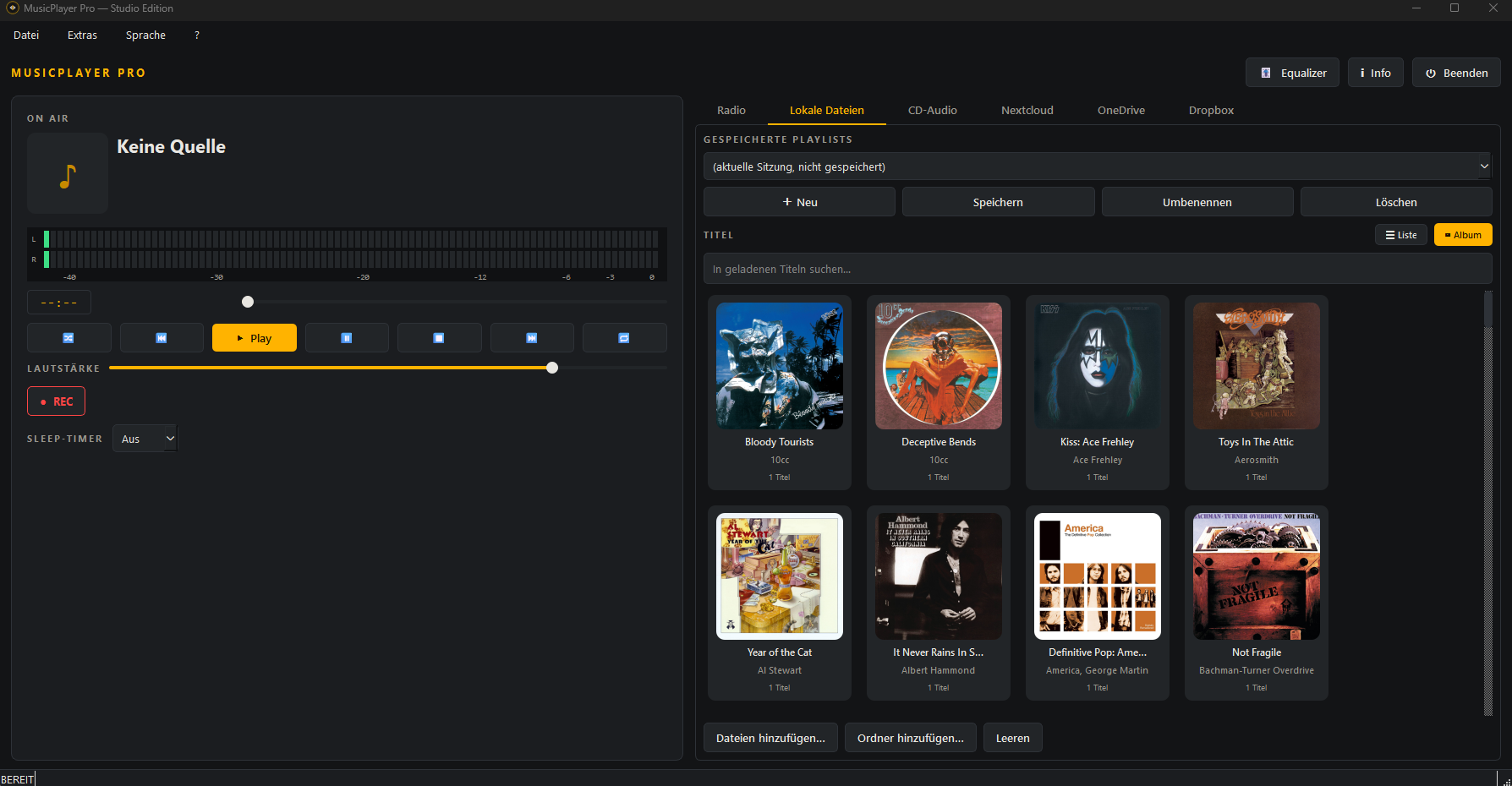The height and width of the screenshot is (786, 1512).
Task: Click the L/R level meter display
Action: 347,254
